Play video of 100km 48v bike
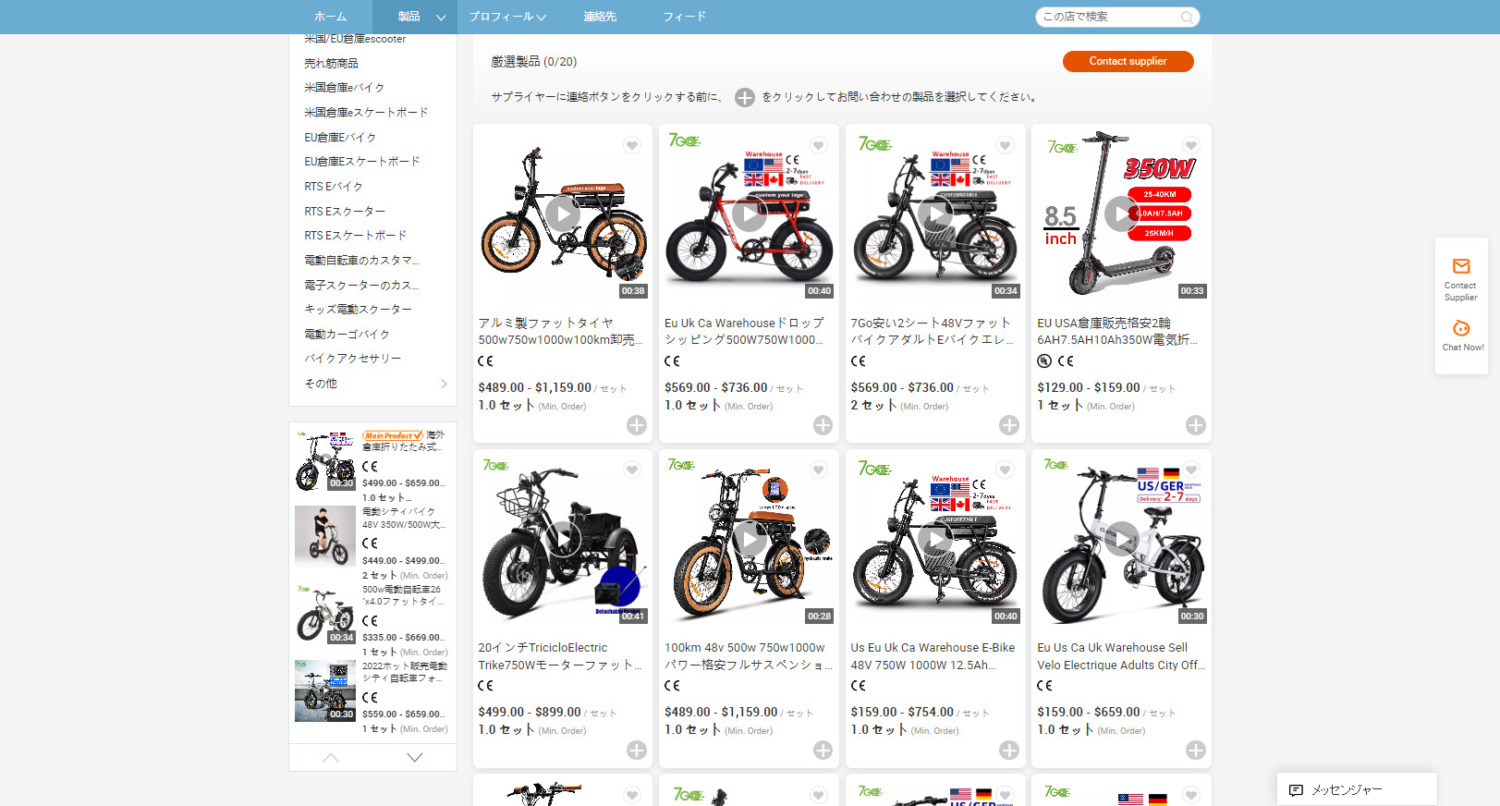Viewport: 1500px width, 806px height. click(x=749, y=539)
